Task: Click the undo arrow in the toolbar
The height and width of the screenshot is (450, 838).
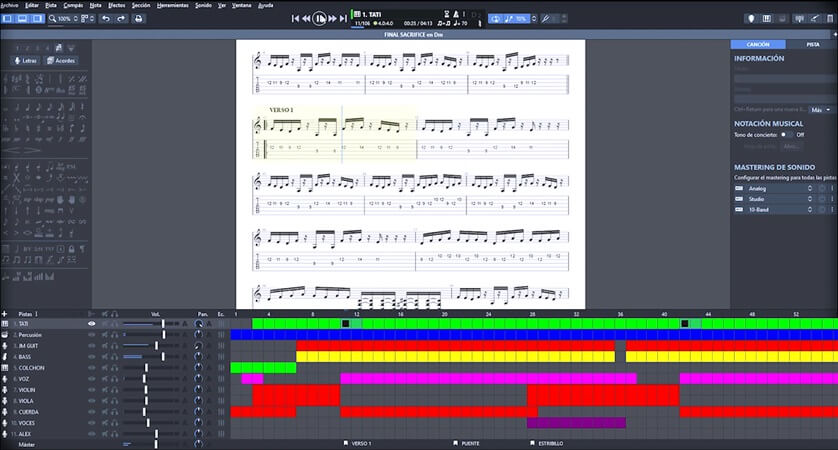Action: coord(106,19)
